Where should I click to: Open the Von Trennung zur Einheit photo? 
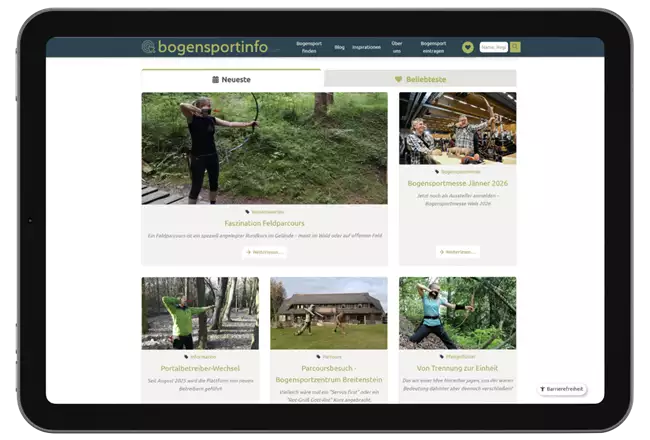click(458, 313)
